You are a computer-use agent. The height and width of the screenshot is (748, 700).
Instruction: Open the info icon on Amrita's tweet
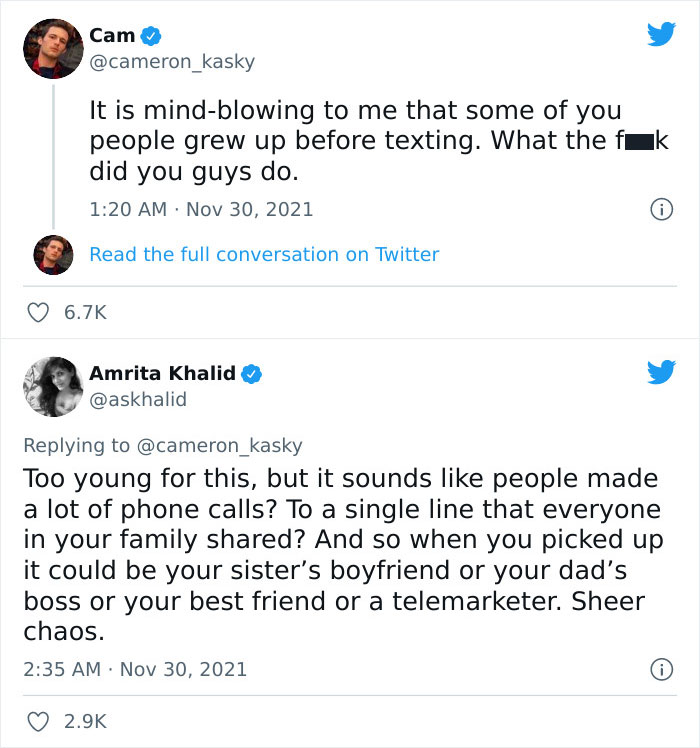tap(660, 668)
